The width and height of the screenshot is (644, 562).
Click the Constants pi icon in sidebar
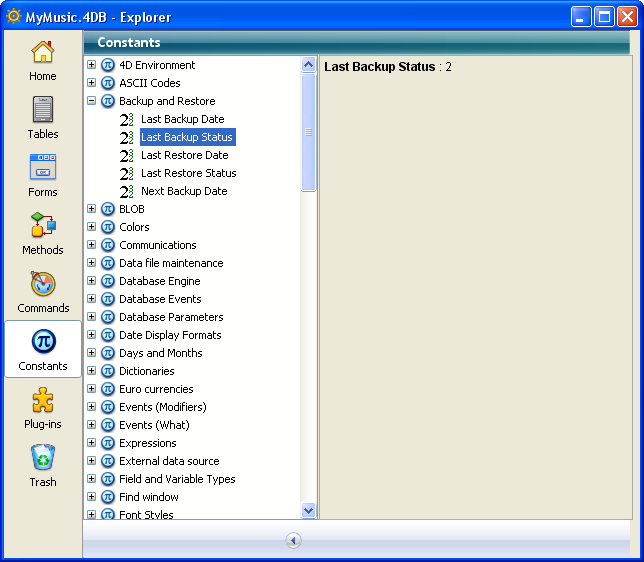pos(43,342)
